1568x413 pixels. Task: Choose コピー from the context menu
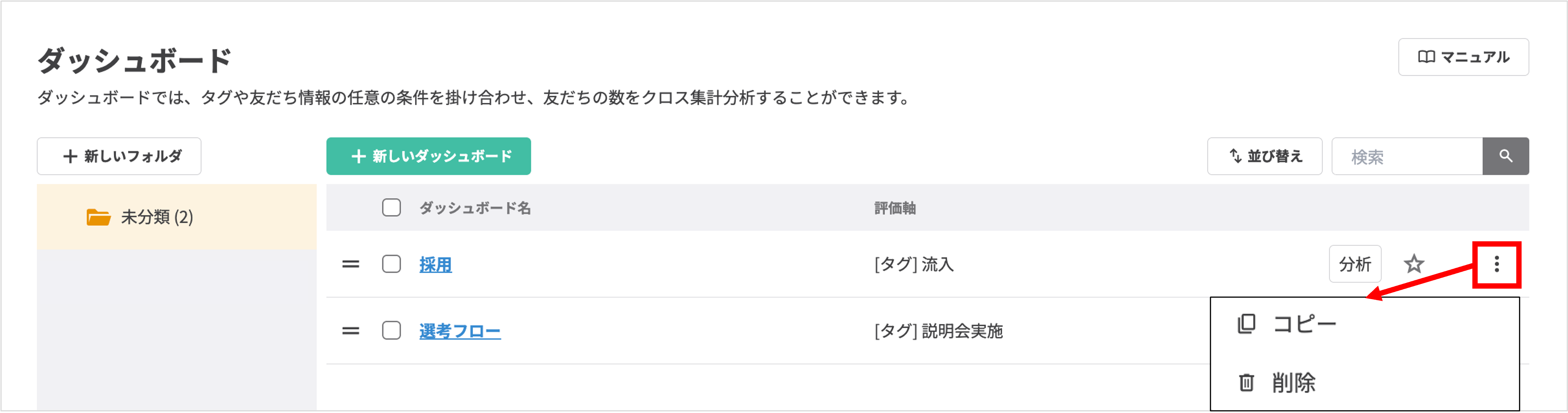[x=1305, y=324]
